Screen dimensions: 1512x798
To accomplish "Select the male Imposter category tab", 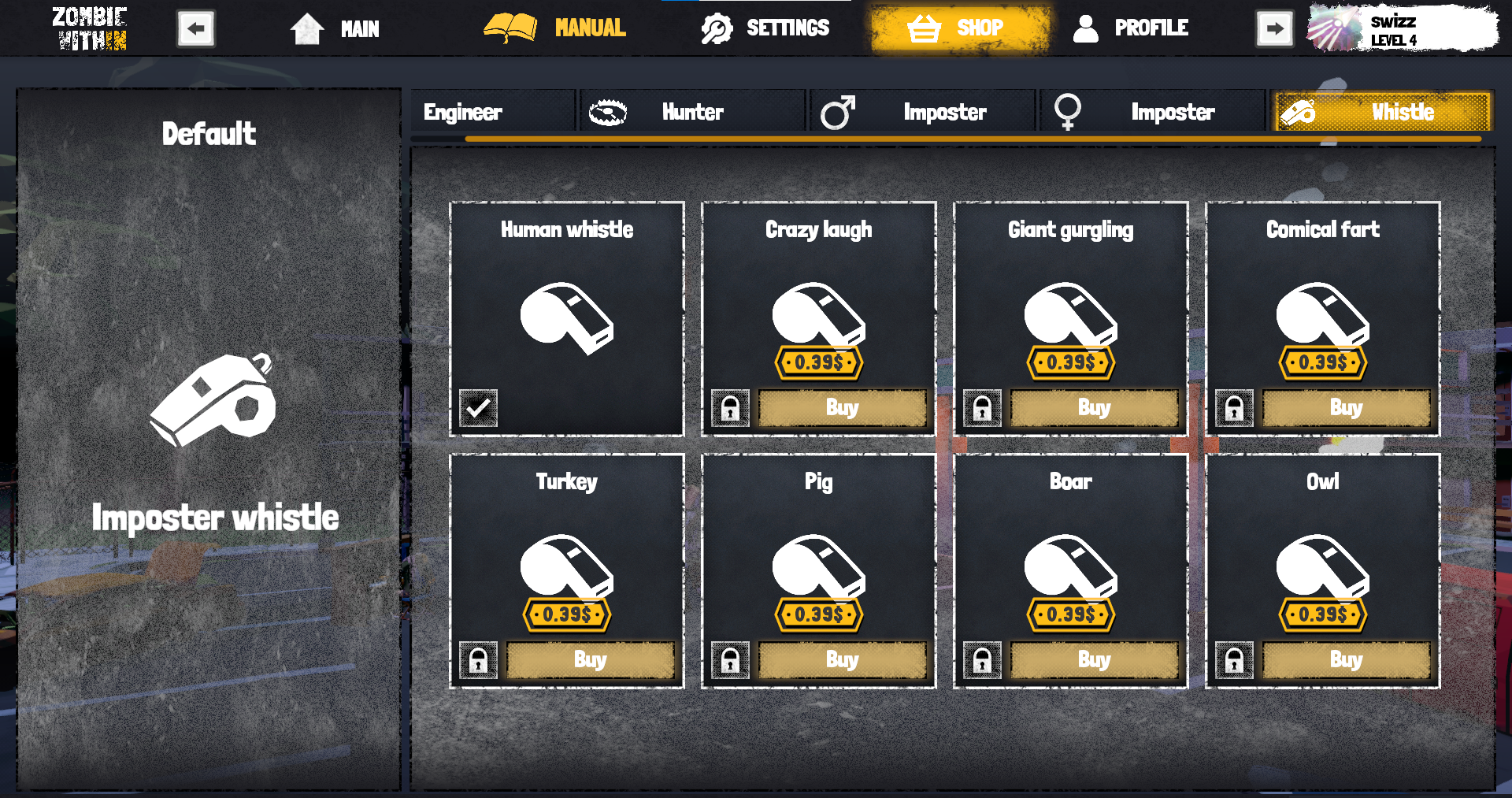I will (x=921, y=112).
